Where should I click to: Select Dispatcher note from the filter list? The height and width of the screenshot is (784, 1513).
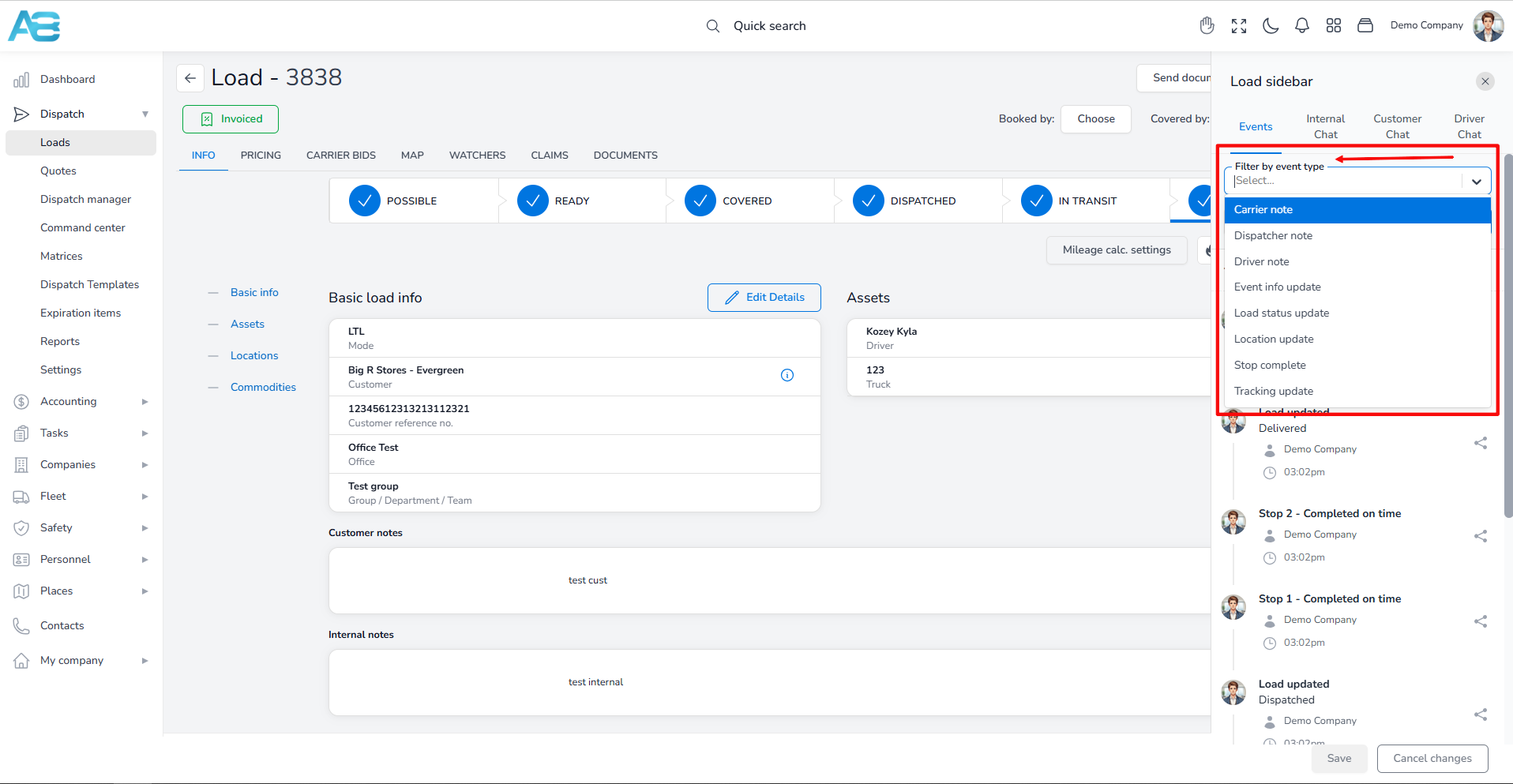[1273, 236]
